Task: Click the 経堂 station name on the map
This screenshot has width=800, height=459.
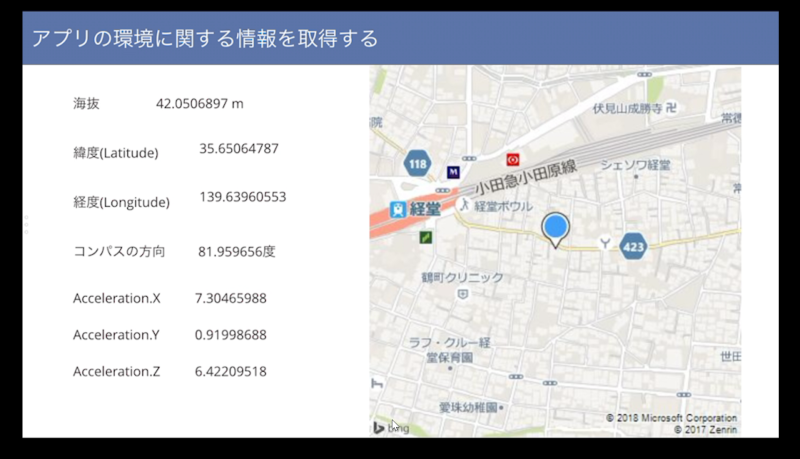Action: coord(424,209)
